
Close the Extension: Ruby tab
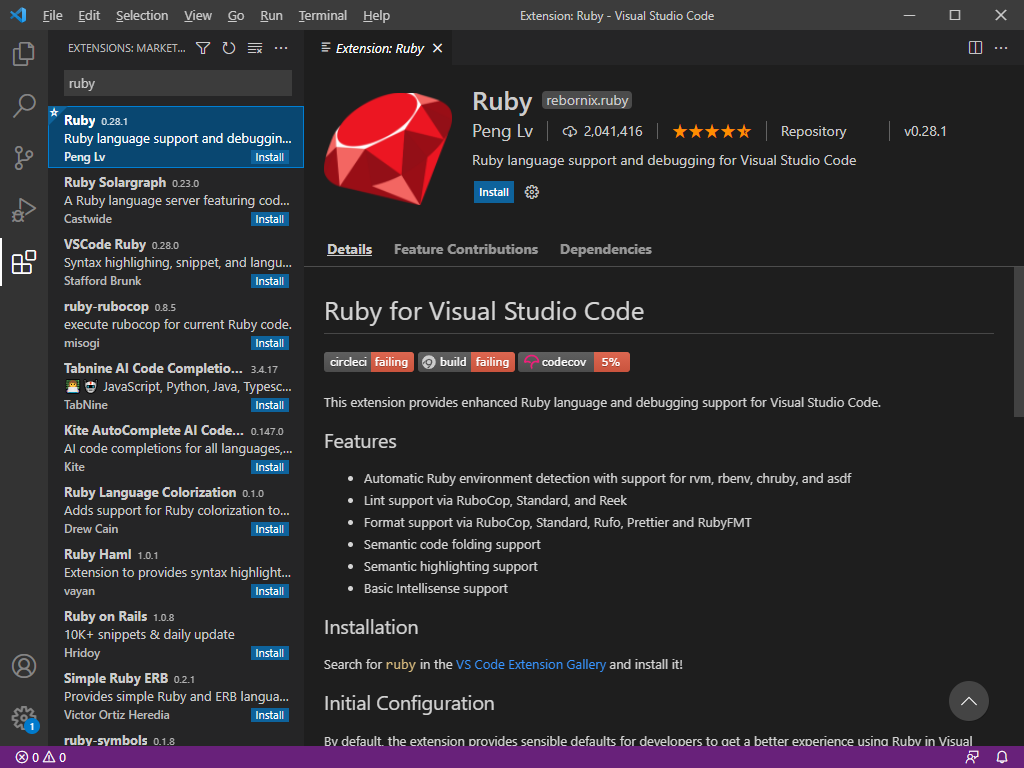click(x=438, y=48)
